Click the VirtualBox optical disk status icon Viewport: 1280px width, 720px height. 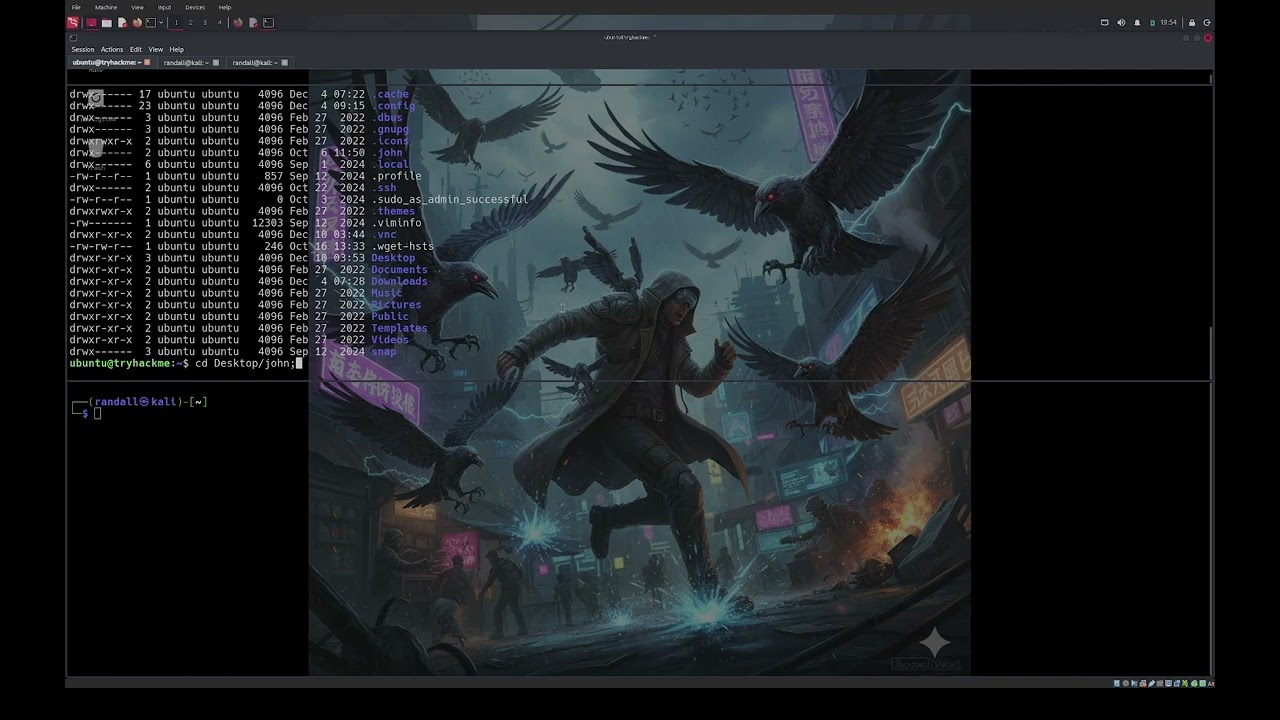[1126, 684]
